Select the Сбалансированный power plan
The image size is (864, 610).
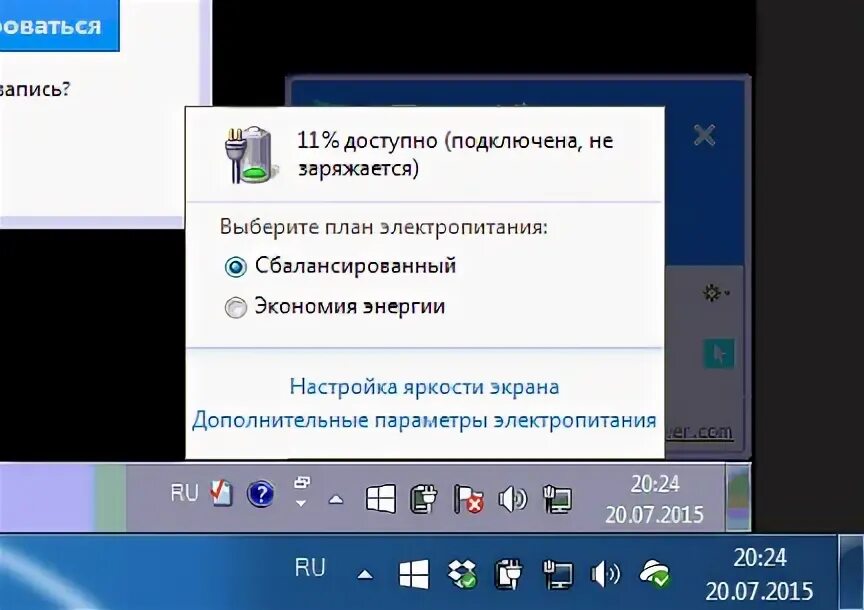point(356,265)
